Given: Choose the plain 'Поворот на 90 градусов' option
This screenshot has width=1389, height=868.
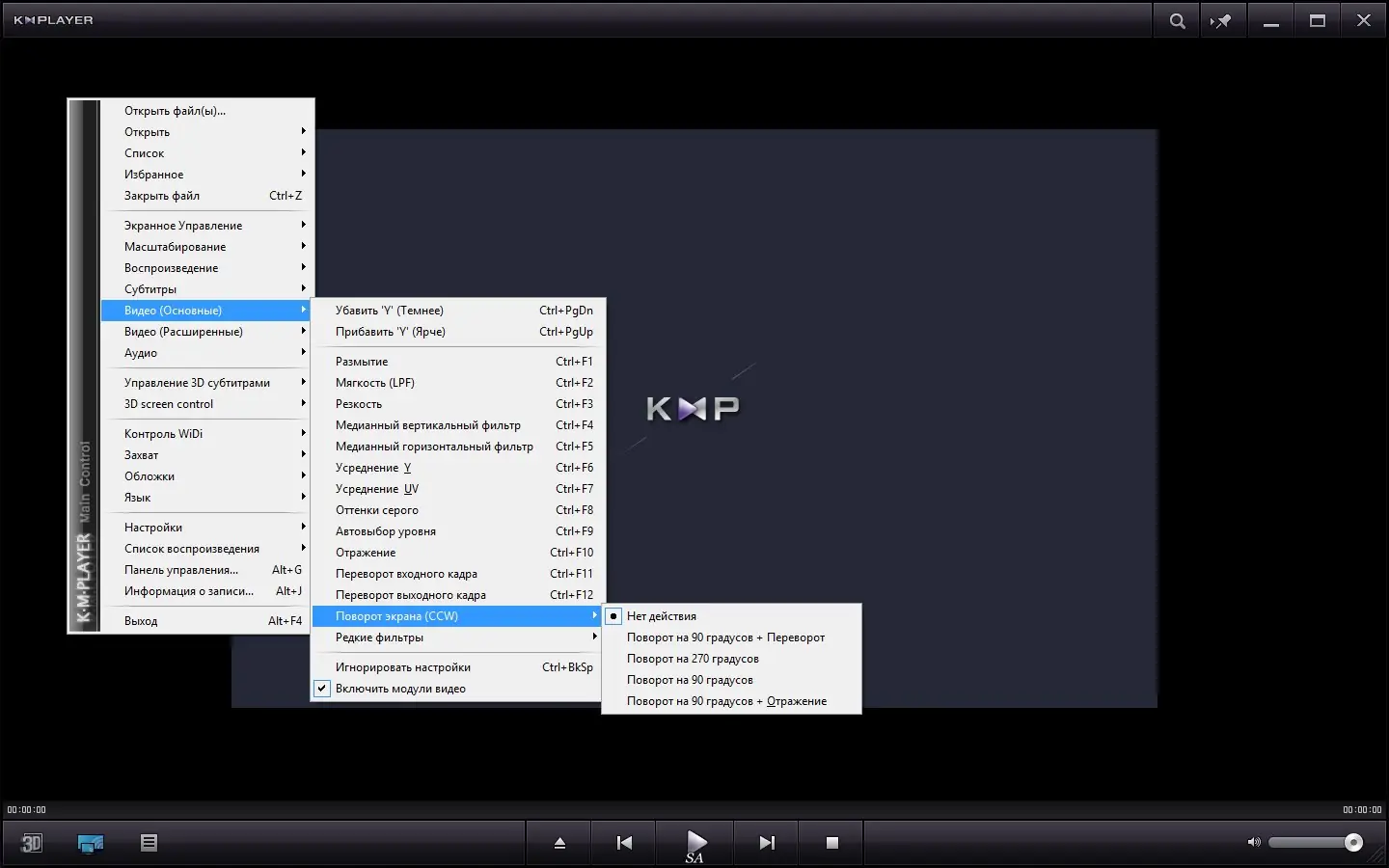Looking at the screenshot, I should [731, 680].
